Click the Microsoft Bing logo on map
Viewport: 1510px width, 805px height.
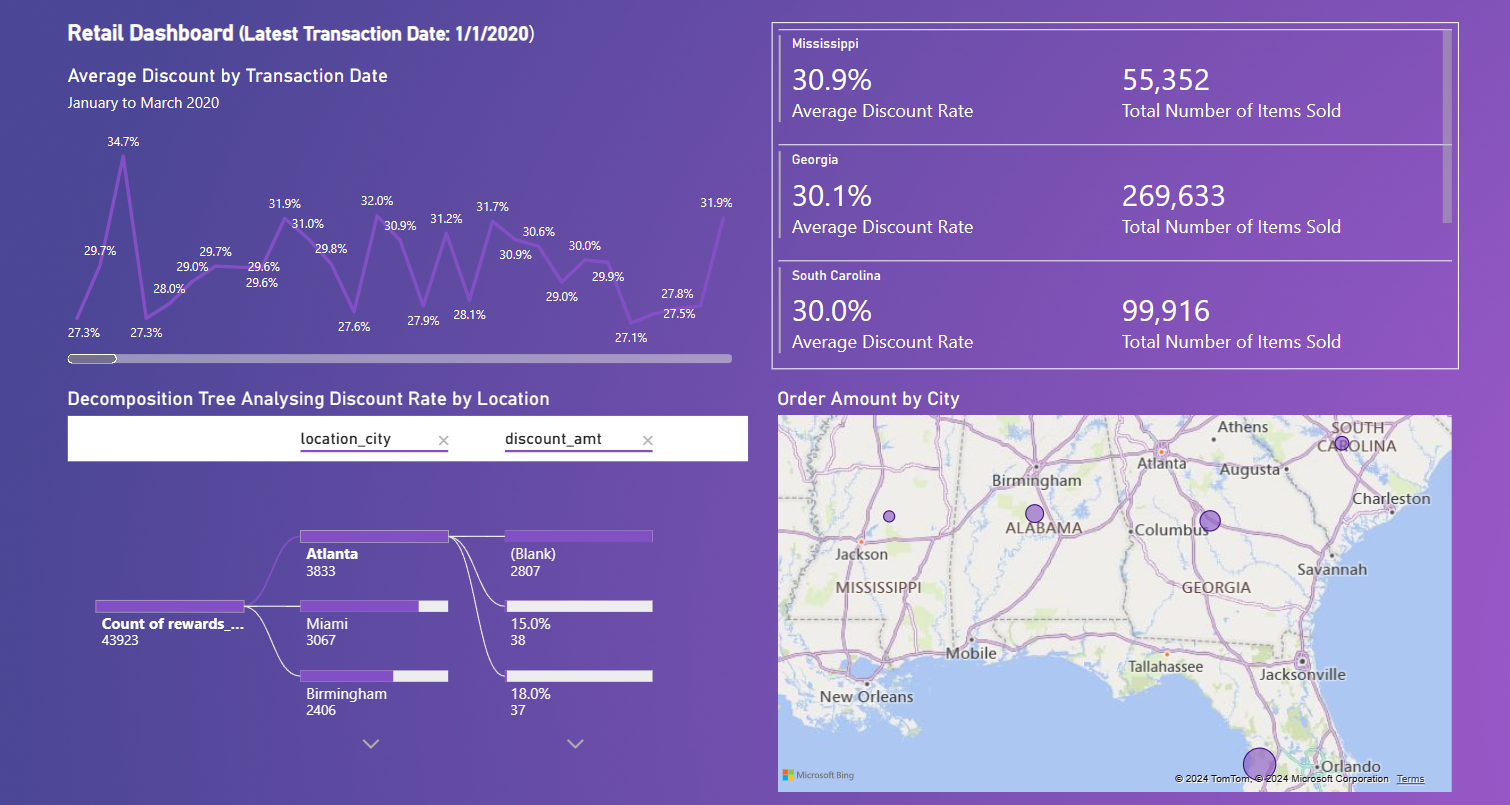(x=818, y=775)
